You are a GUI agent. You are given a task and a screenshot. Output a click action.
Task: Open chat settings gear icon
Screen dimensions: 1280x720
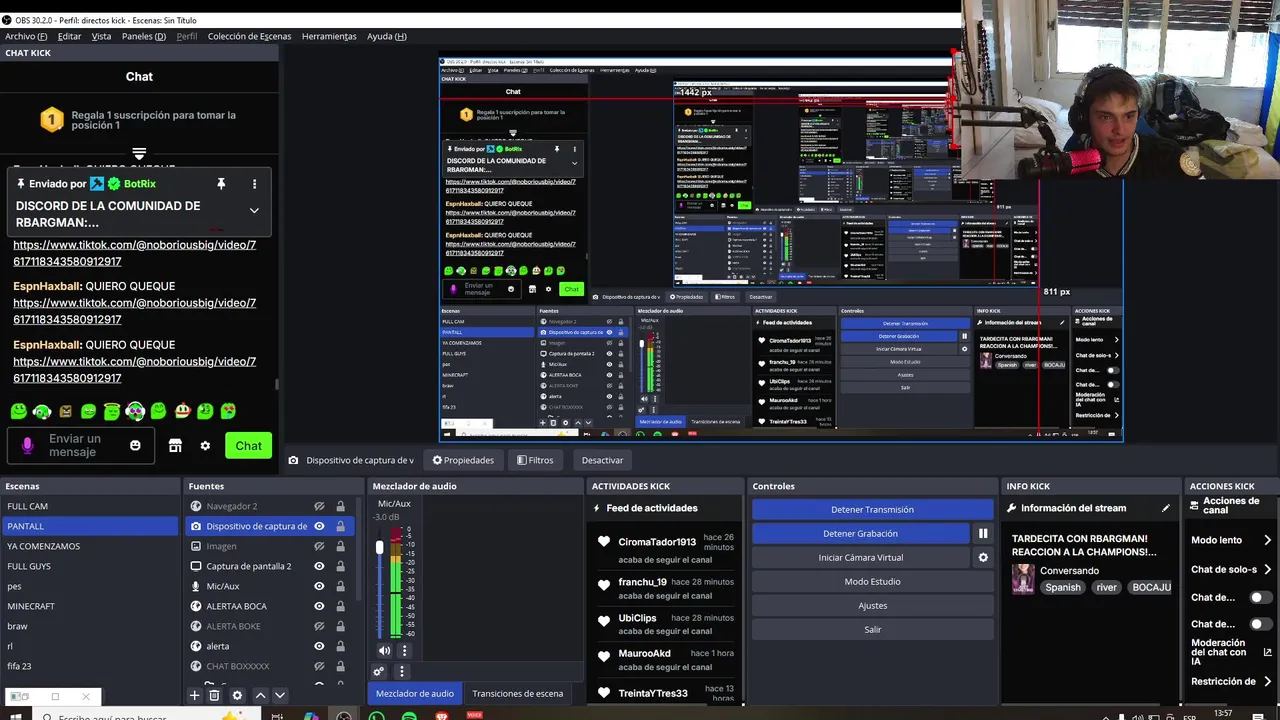point(205,446)
